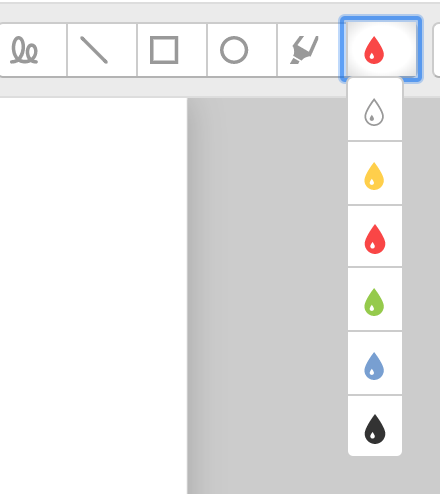The image size is (440, 494).
Task: Choose the rectangle shape tool
Action: pos(172,50)
